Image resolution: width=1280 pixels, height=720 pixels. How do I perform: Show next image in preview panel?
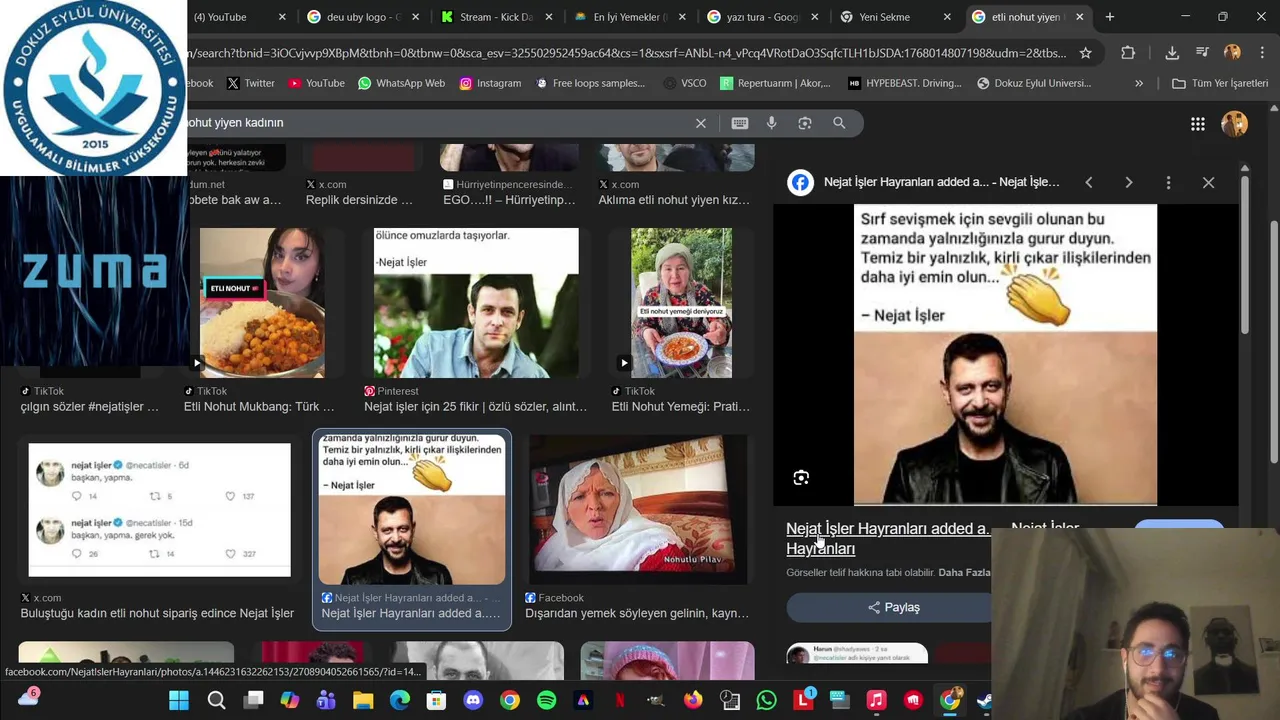1129,182
